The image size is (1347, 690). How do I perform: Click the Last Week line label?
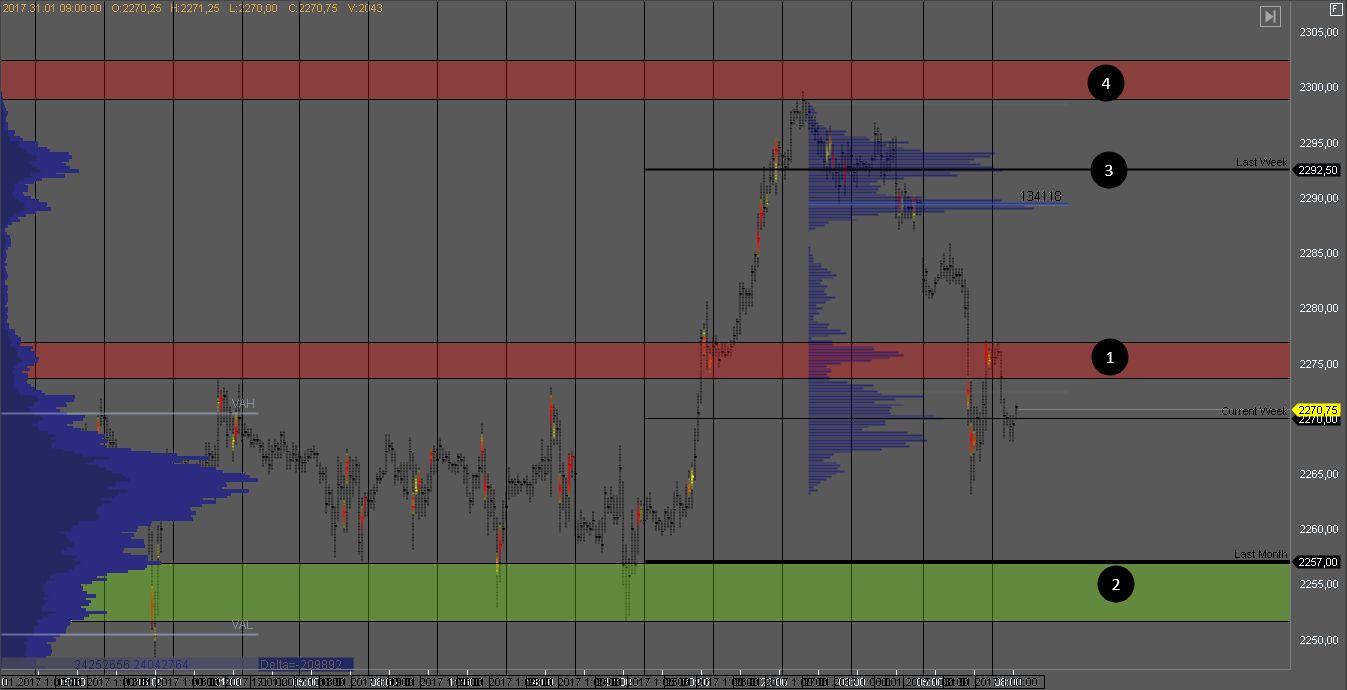1260,162
